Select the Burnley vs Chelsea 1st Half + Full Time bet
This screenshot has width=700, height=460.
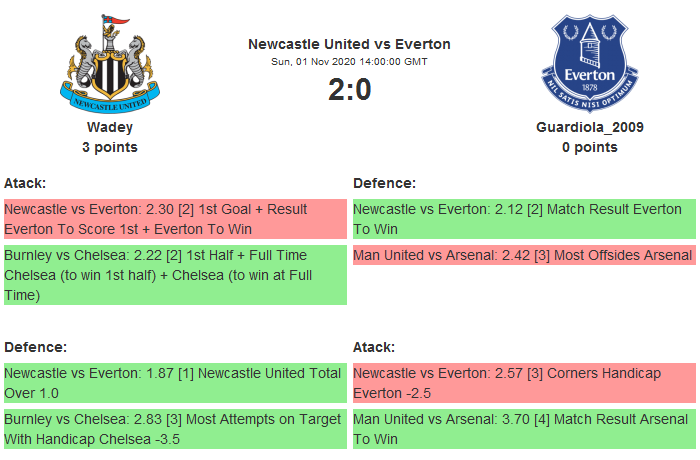click(x=175, y=275)
